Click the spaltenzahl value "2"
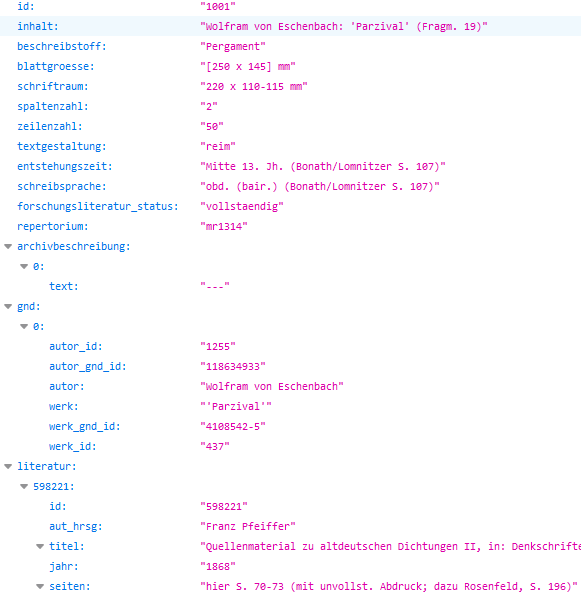Screen dimensions: 581x600 click(209, 106)
